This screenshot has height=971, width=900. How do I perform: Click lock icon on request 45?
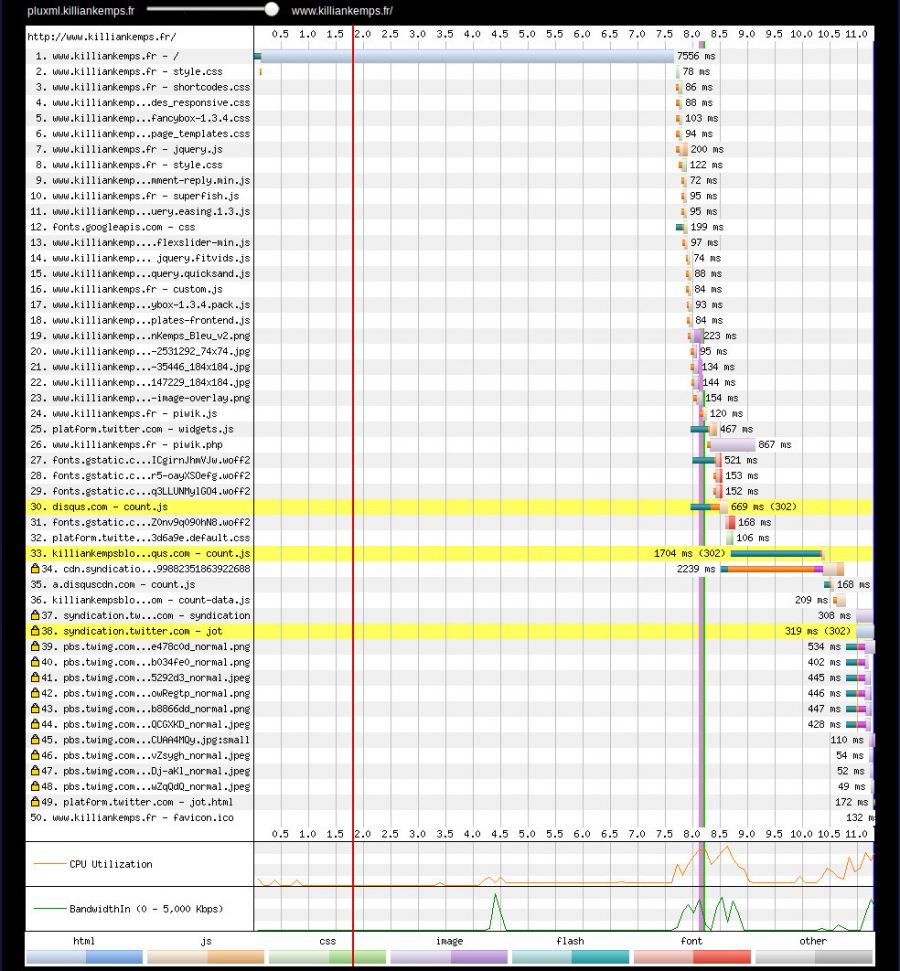(x=35, y=739)
